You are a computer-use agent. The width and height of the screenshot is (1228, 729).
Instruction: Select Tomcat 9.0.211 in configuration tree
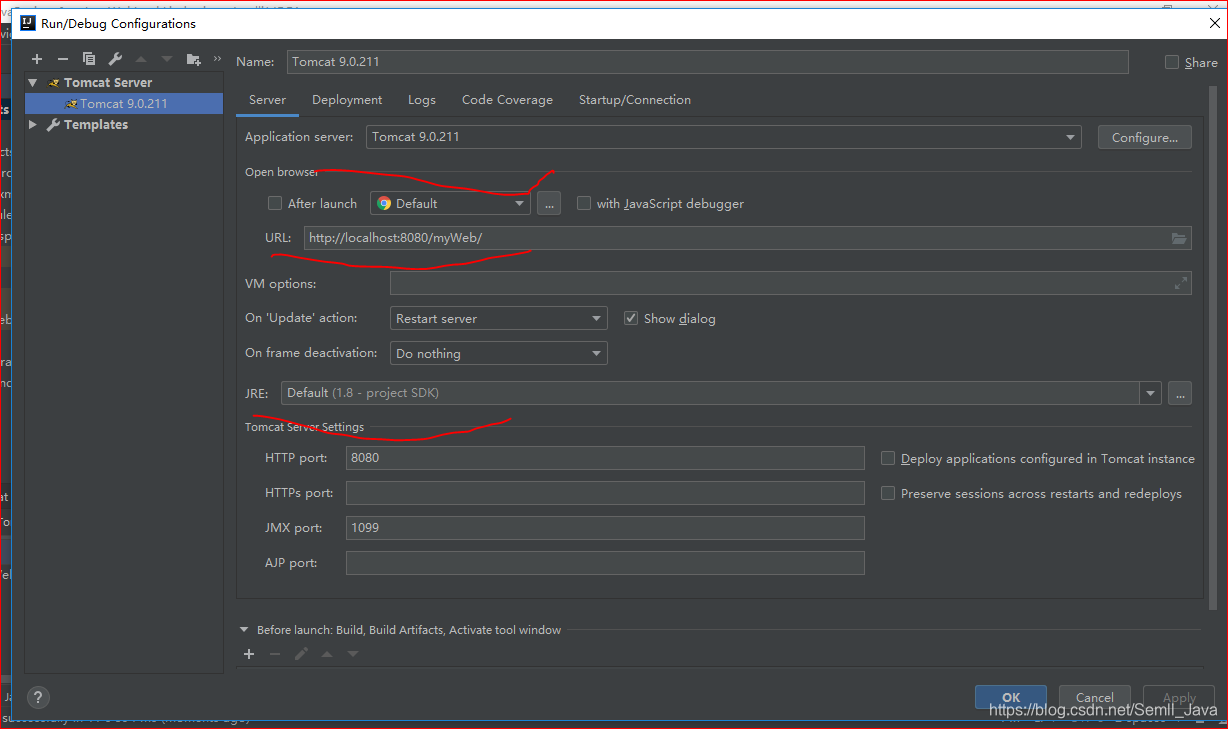pyautogui.click(x=124, y=103)
